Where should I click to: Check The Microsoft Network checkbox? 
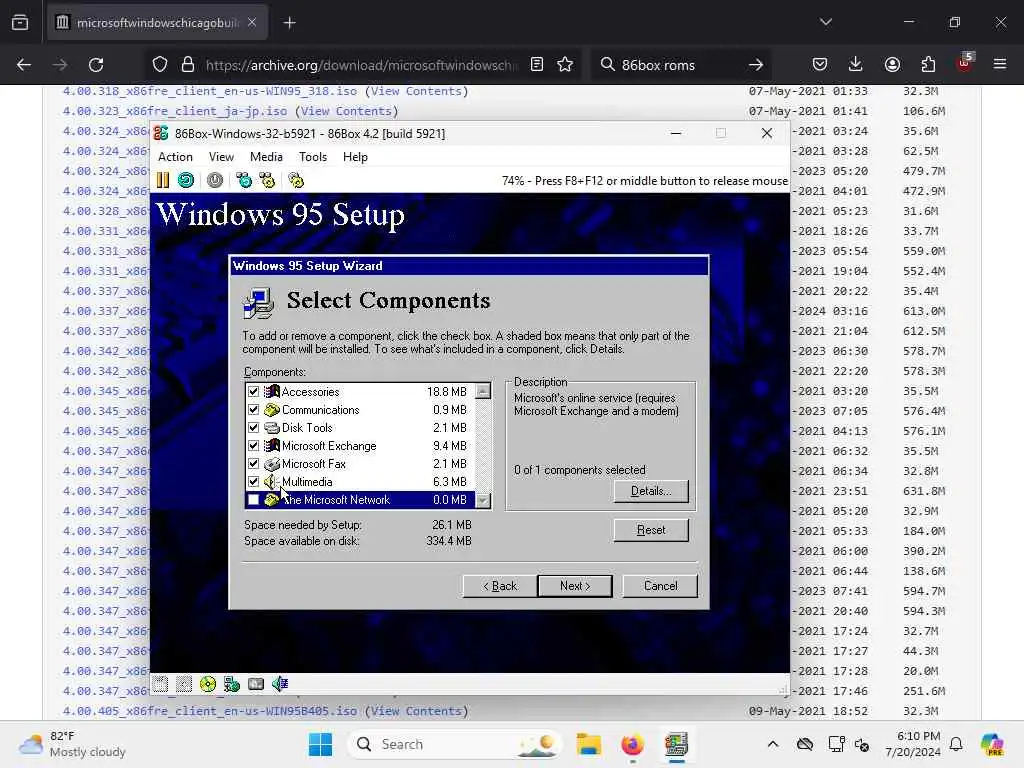(253, 500)
